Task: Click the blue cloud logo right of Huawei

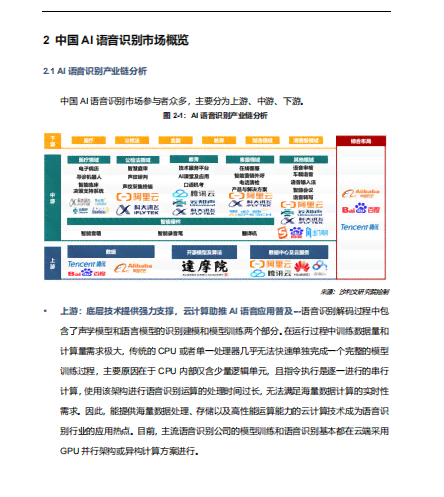Action: pyautogui.click(x=320, y=266)
